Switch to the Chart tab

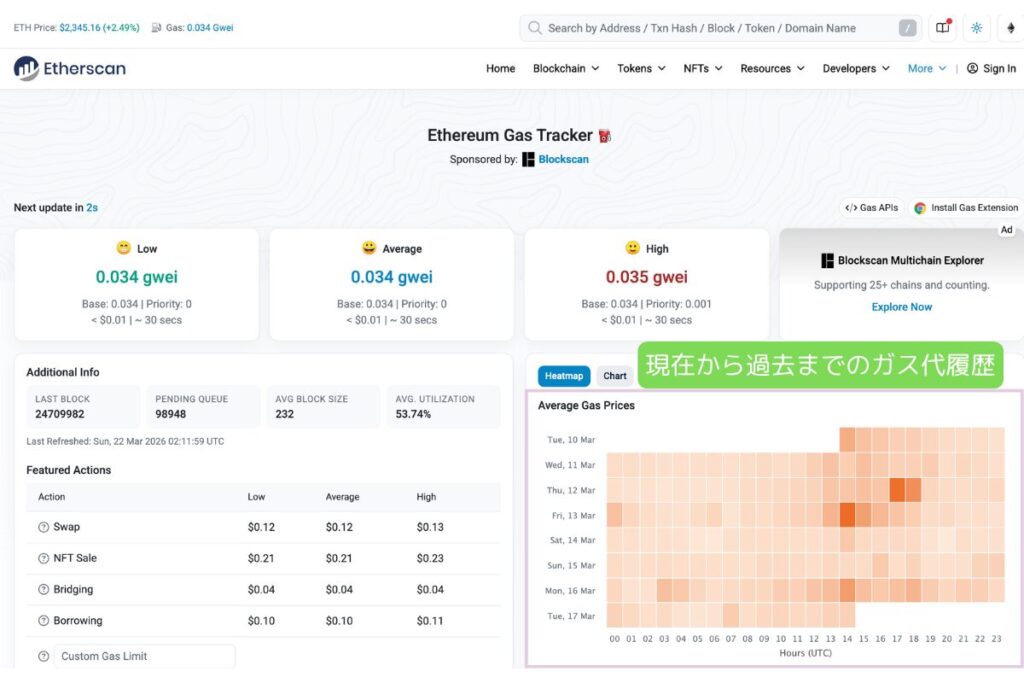[x=615, y=376]
